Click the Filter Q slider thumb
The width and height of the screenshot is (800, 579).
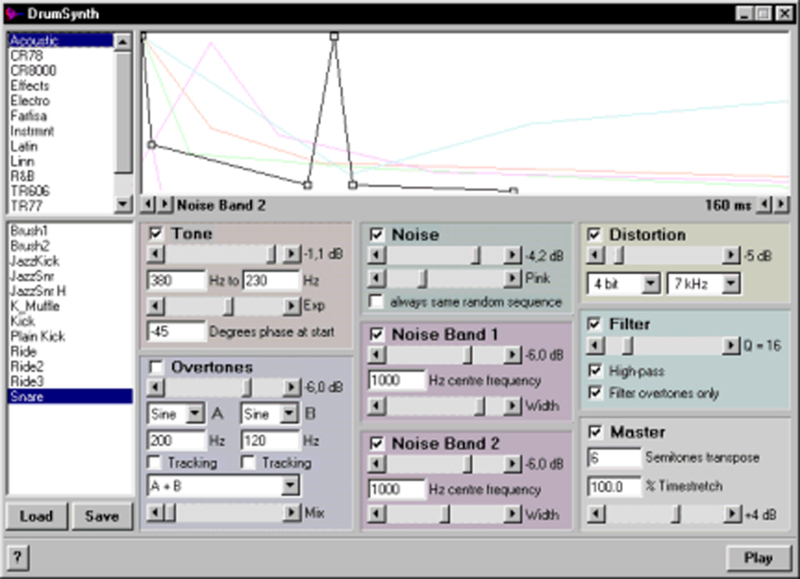(x=628, y=346)
